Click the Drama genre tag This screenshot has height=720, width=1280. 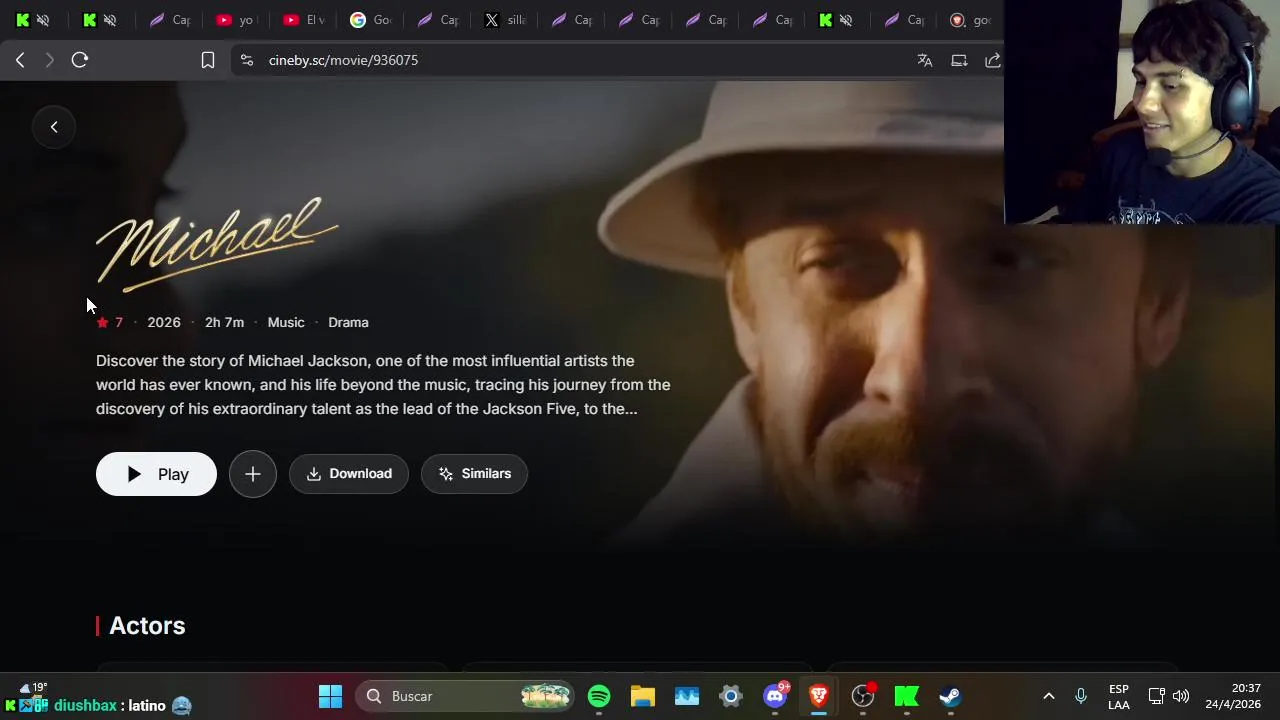coord(348,322)
